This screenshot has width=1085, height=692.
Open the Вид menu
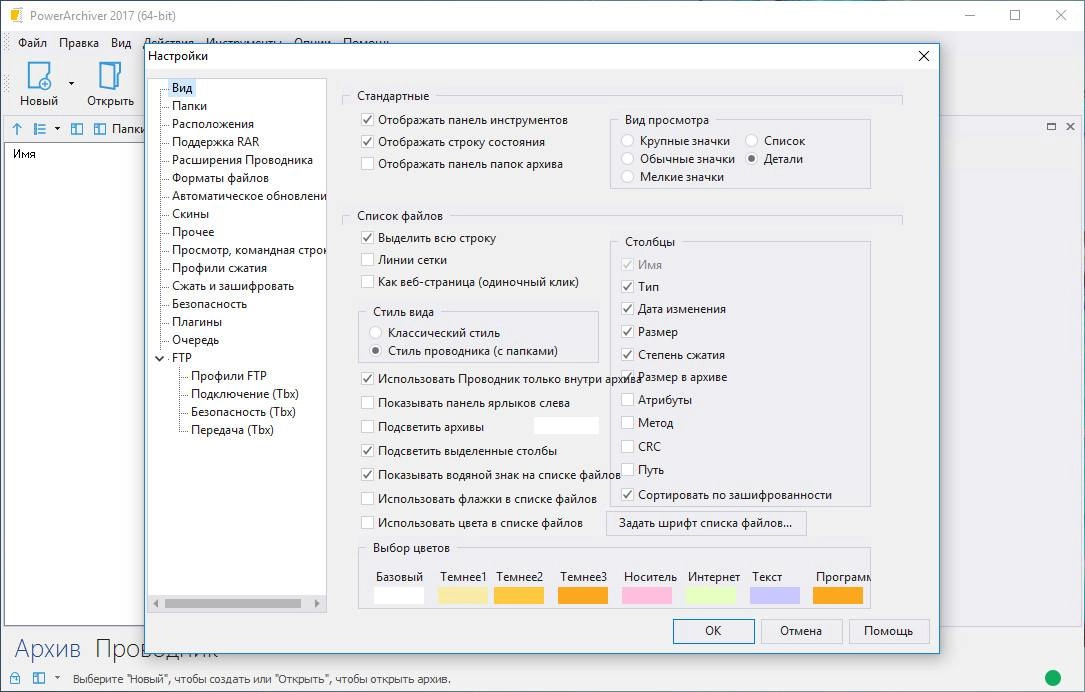pos(121,43)
